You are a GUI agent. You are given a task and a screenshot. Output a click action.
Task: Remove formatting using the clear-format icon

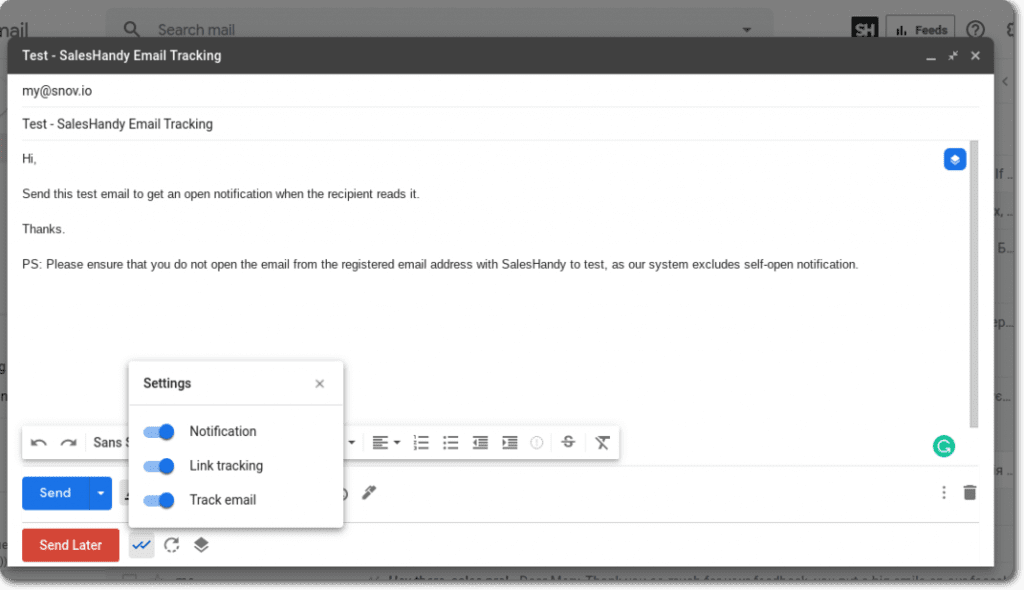tap(602, 442)
